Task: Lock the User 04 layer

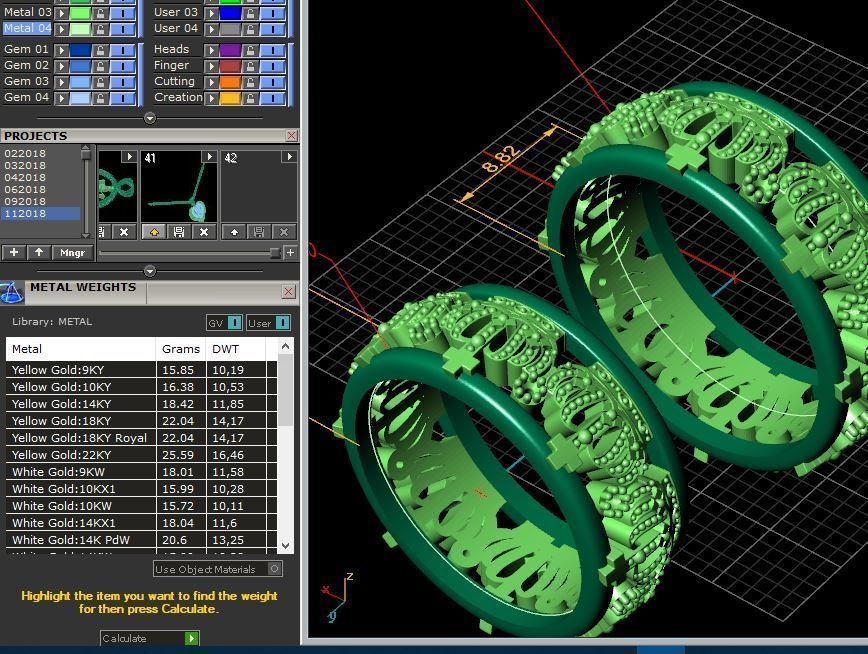Action: (x=250, y=29)
